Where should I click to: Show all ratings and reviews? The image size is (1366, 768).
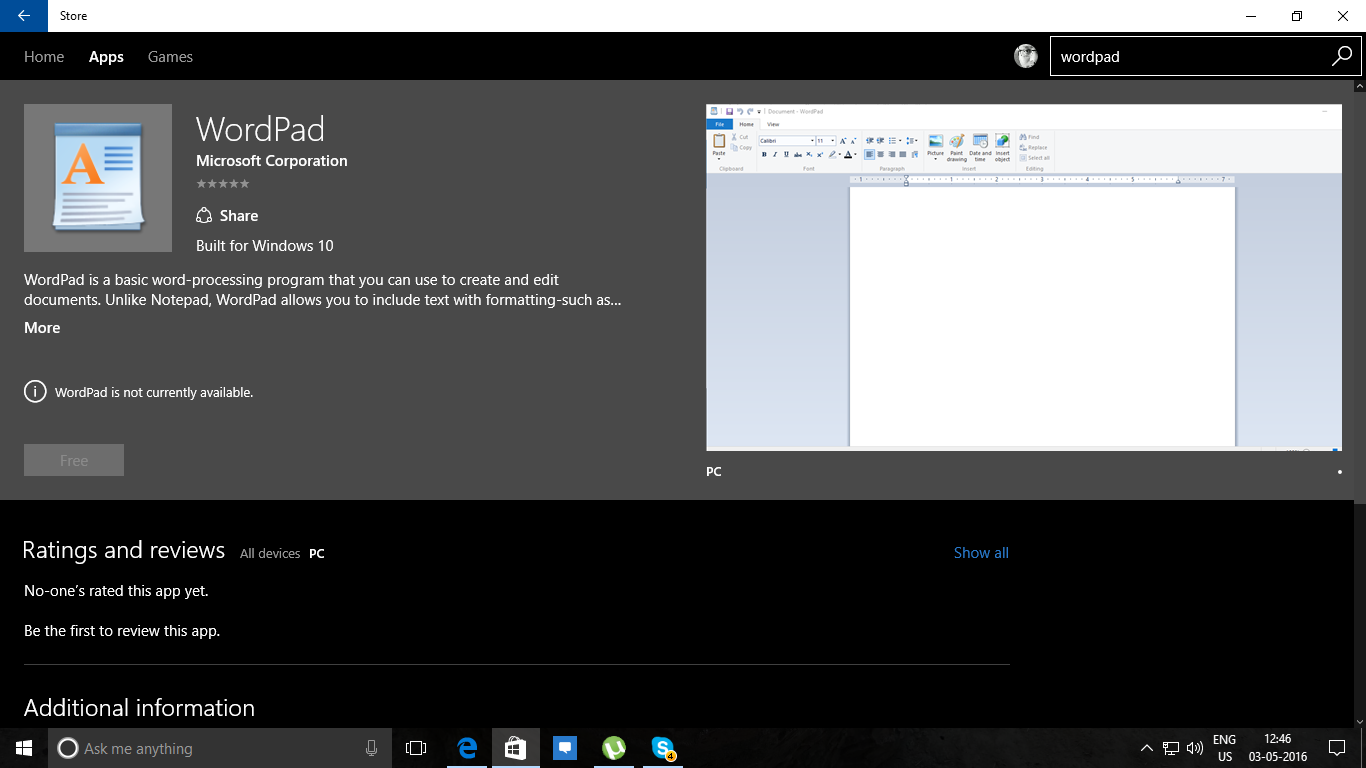(981, 553)
